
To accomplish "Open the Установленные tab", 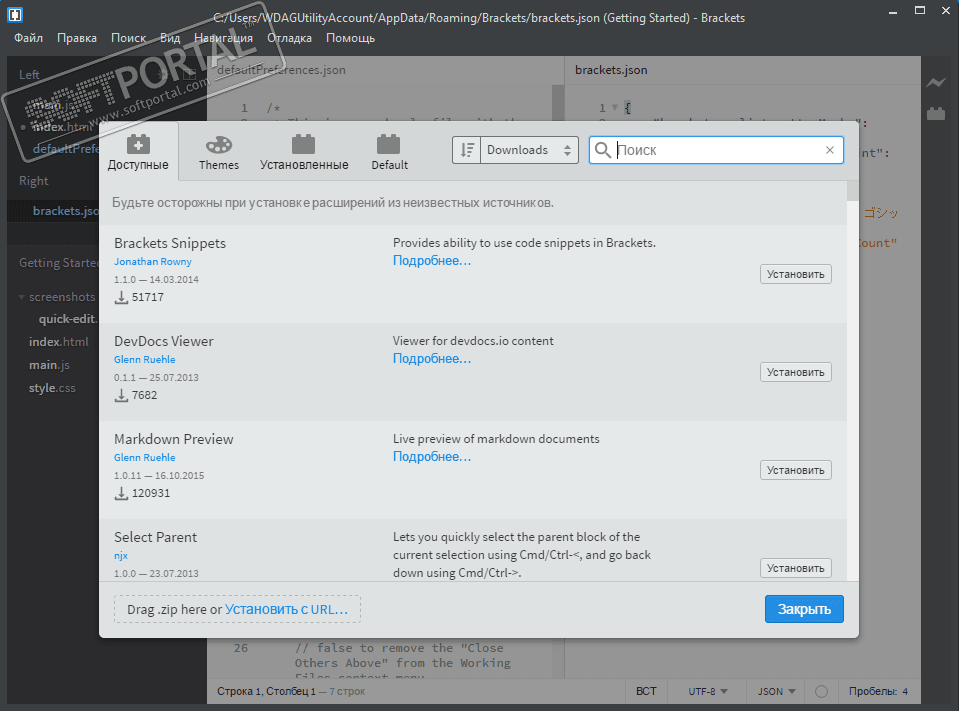I will 304,152.
